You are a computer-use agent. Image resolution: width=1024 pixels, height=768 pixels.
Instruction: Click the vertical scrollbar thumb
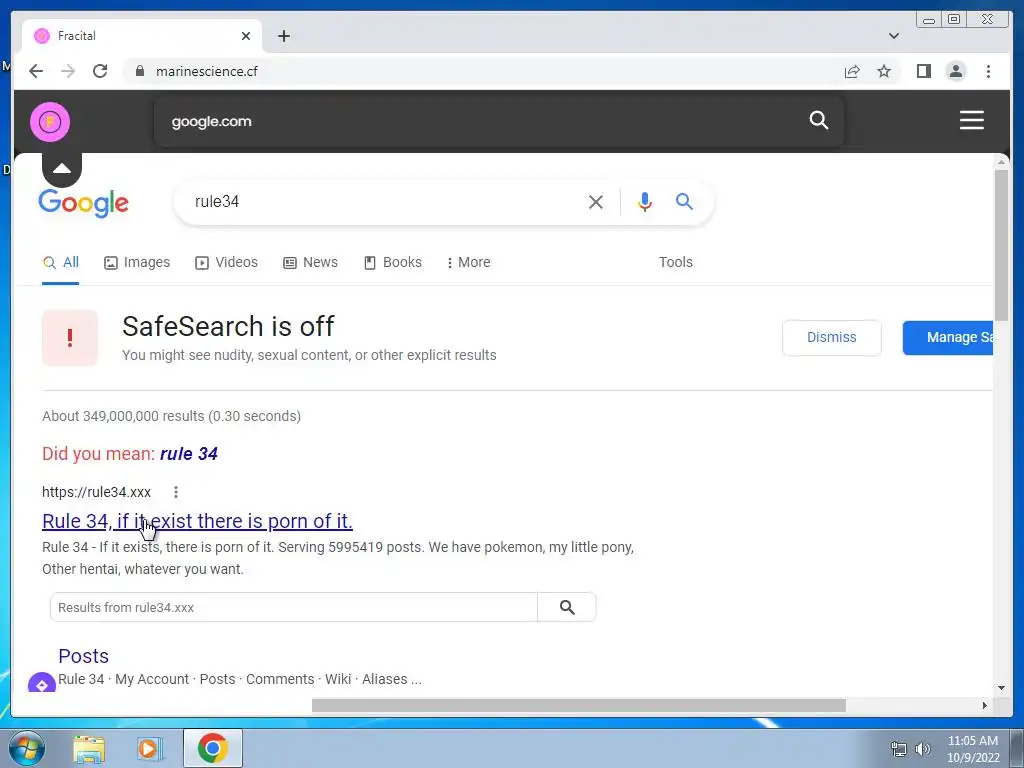click(1001, 245)
